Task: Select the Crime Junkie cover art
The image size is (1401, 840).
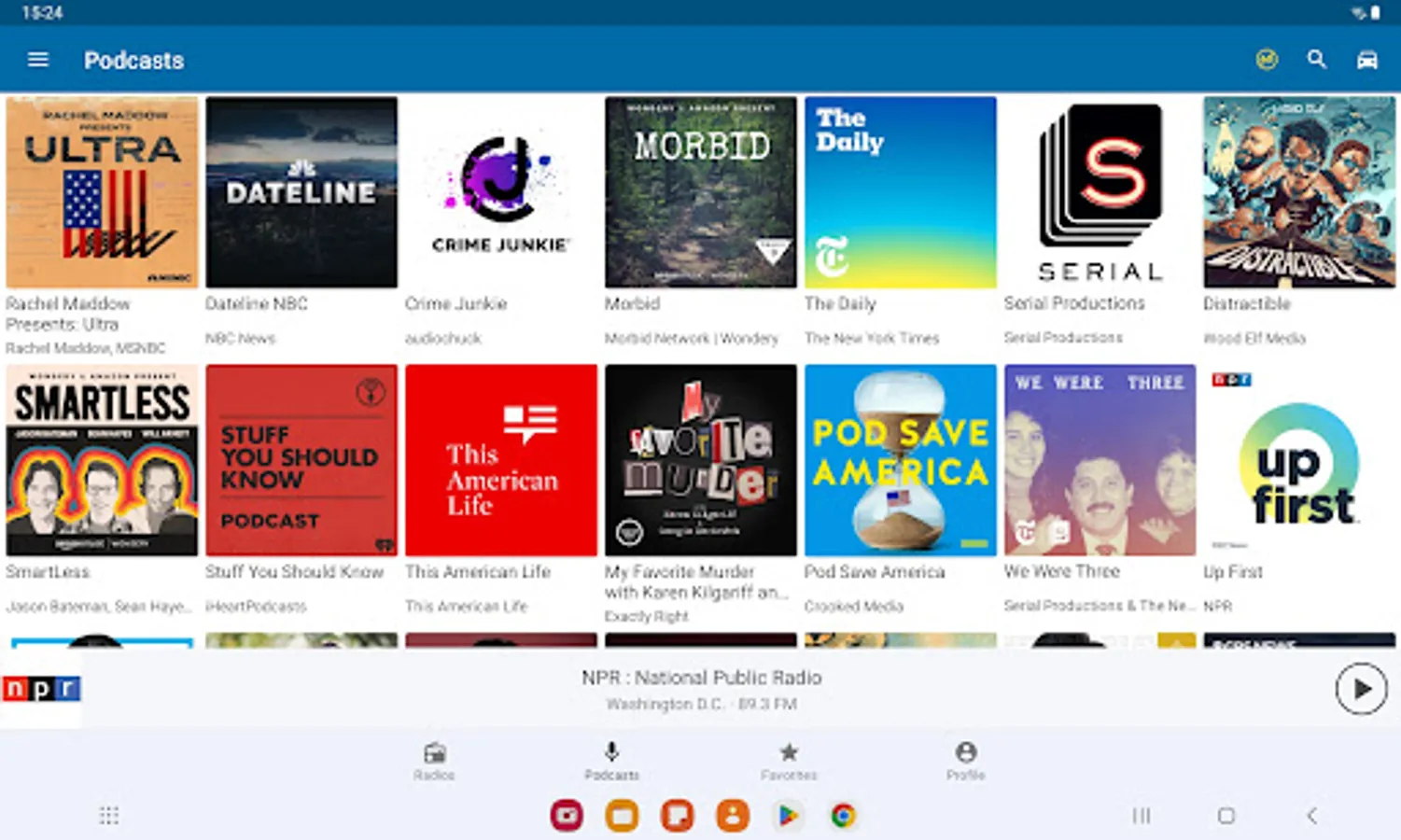Action: (x=501, y=192)
